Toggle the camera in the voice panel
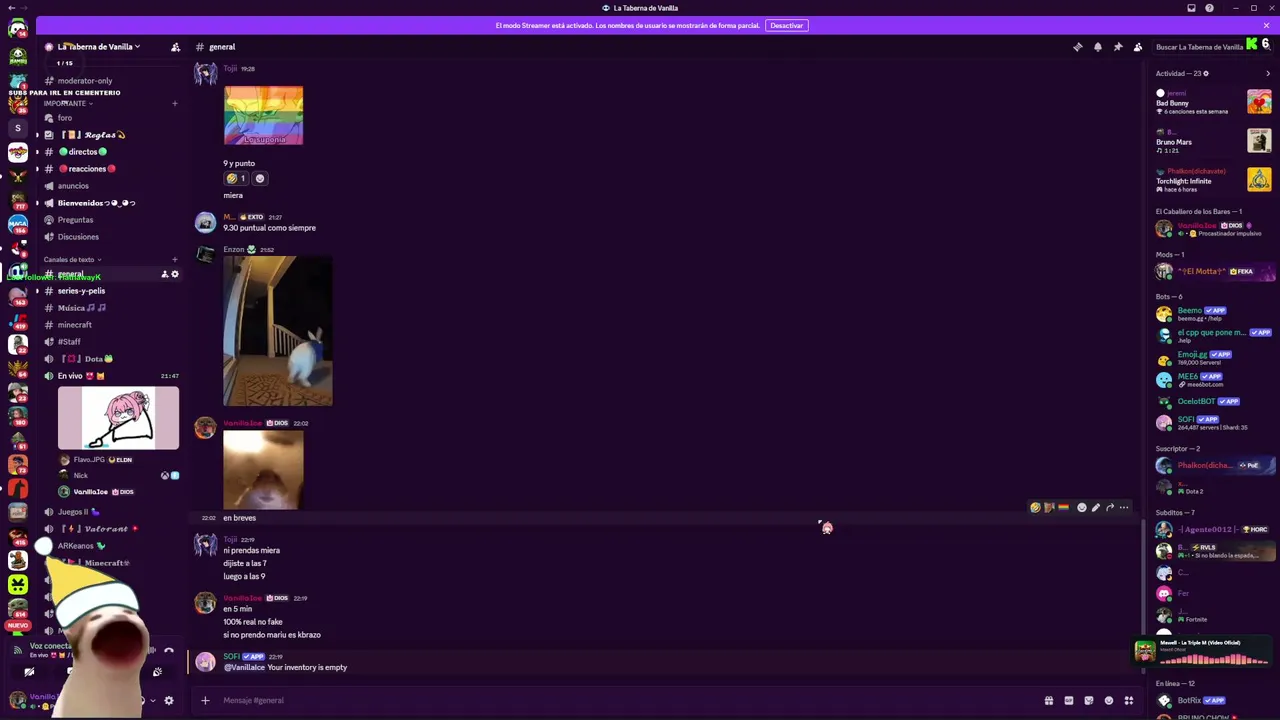The height and width of the screenshot is (720, 1280). (x=30, y=672)
